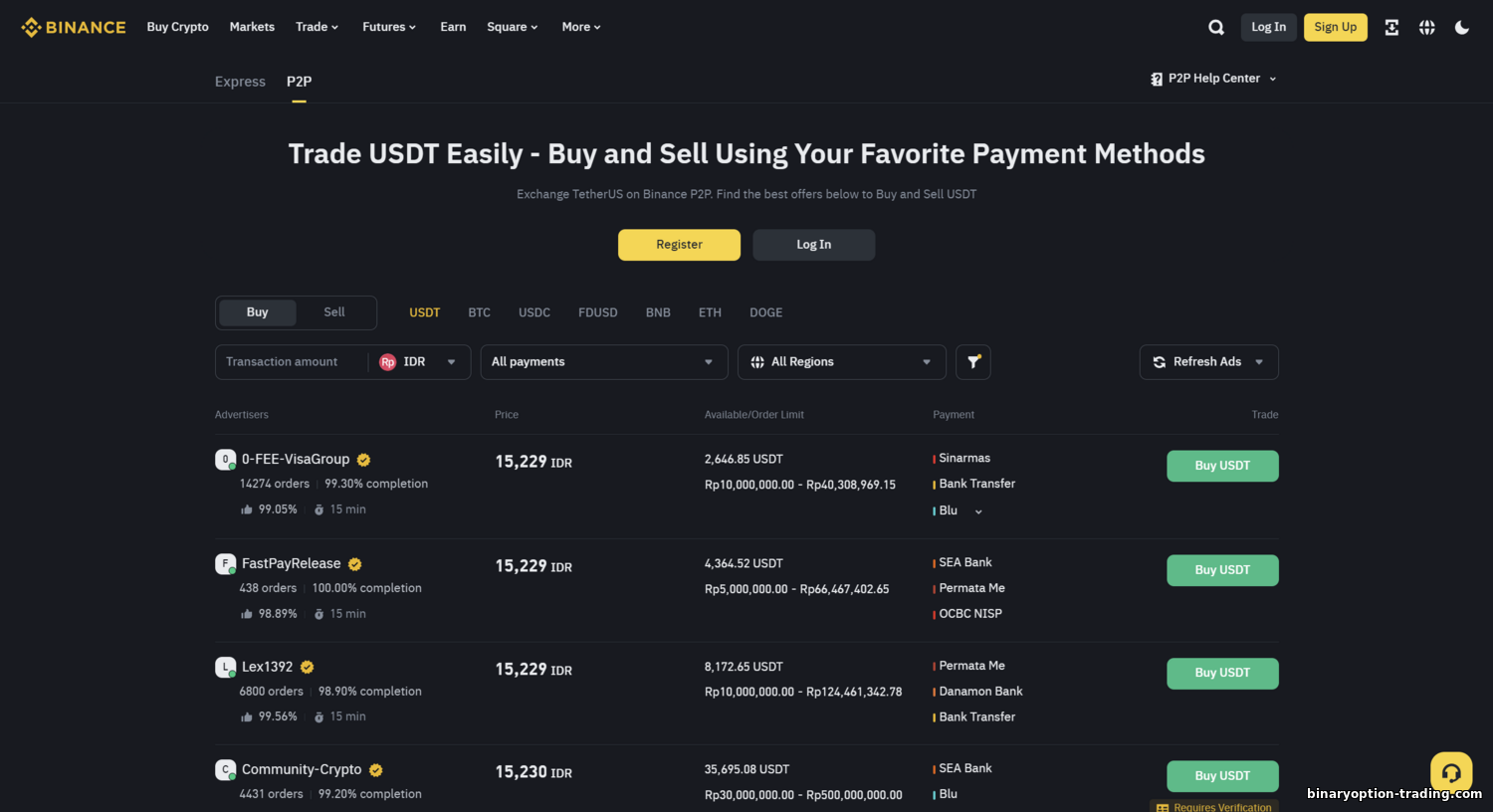Click the All Regions globe icon
This screenshot has width=1493, height=812.
click(x=757, y=362)
